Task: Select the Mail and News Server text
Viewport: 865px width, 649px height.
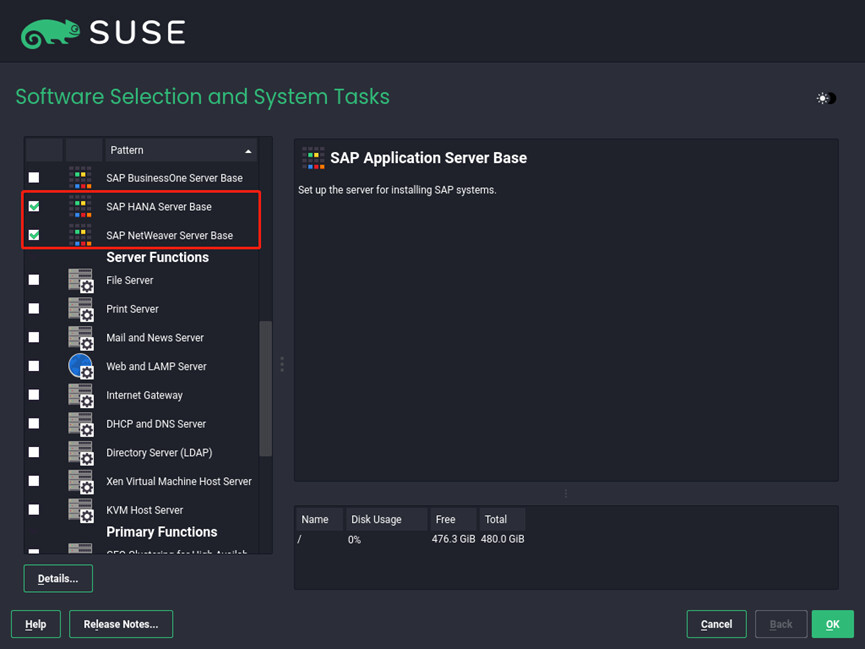Action: [x=155, y=338]
